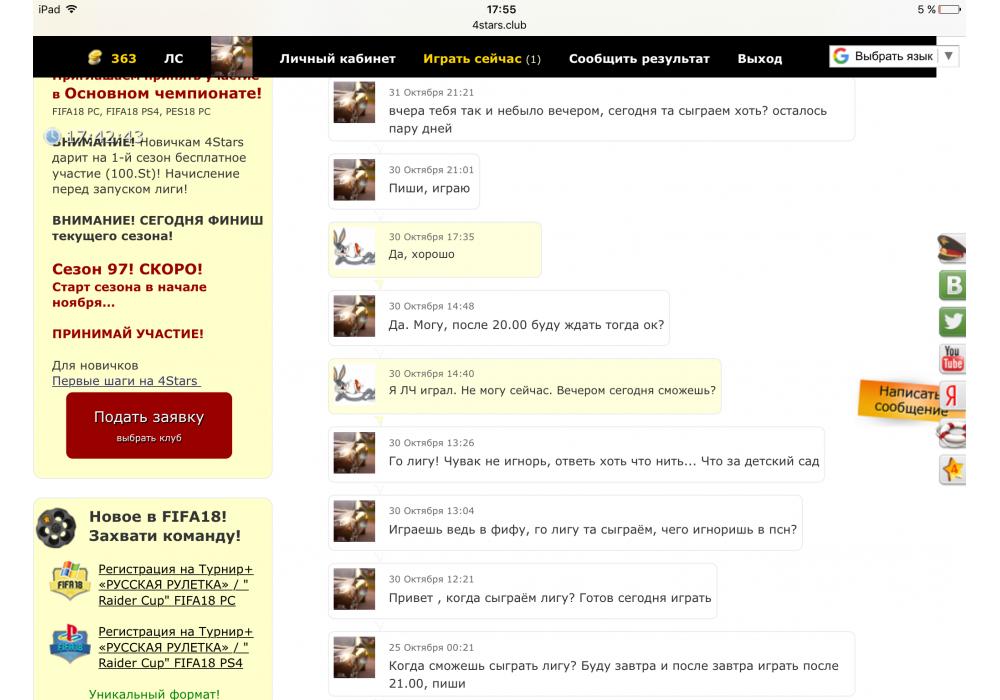The width and height of the screenshot is (1000, 700).
Task: Click the car avatar on 30 Октября 13:04 message
Action: pos(354,521)
